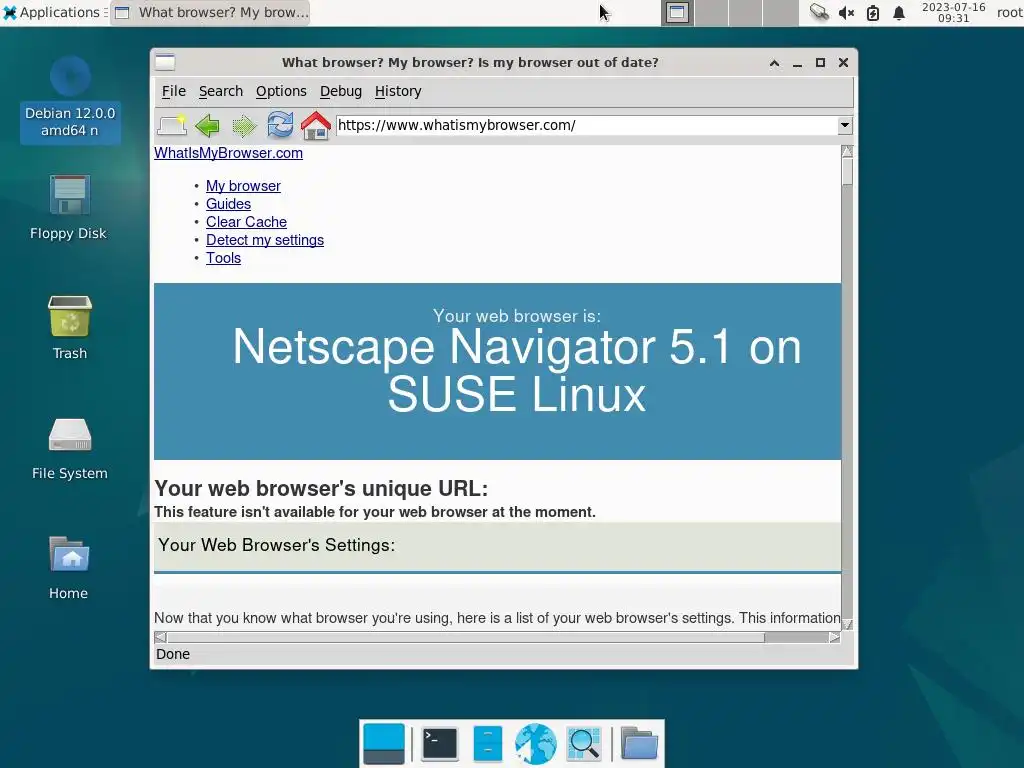Open the Search menu
The width and height of the screenshot is (1024, 768).
(x=221, y=91)
